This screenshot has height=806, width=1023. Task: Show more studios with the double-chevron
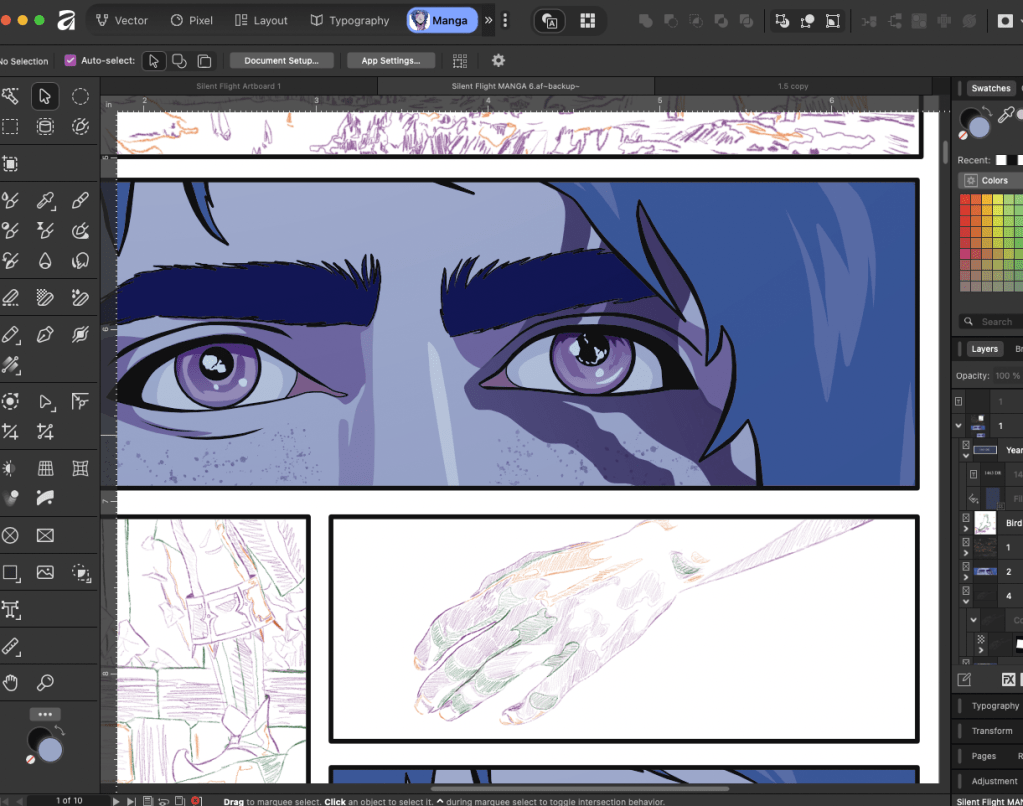489,20
